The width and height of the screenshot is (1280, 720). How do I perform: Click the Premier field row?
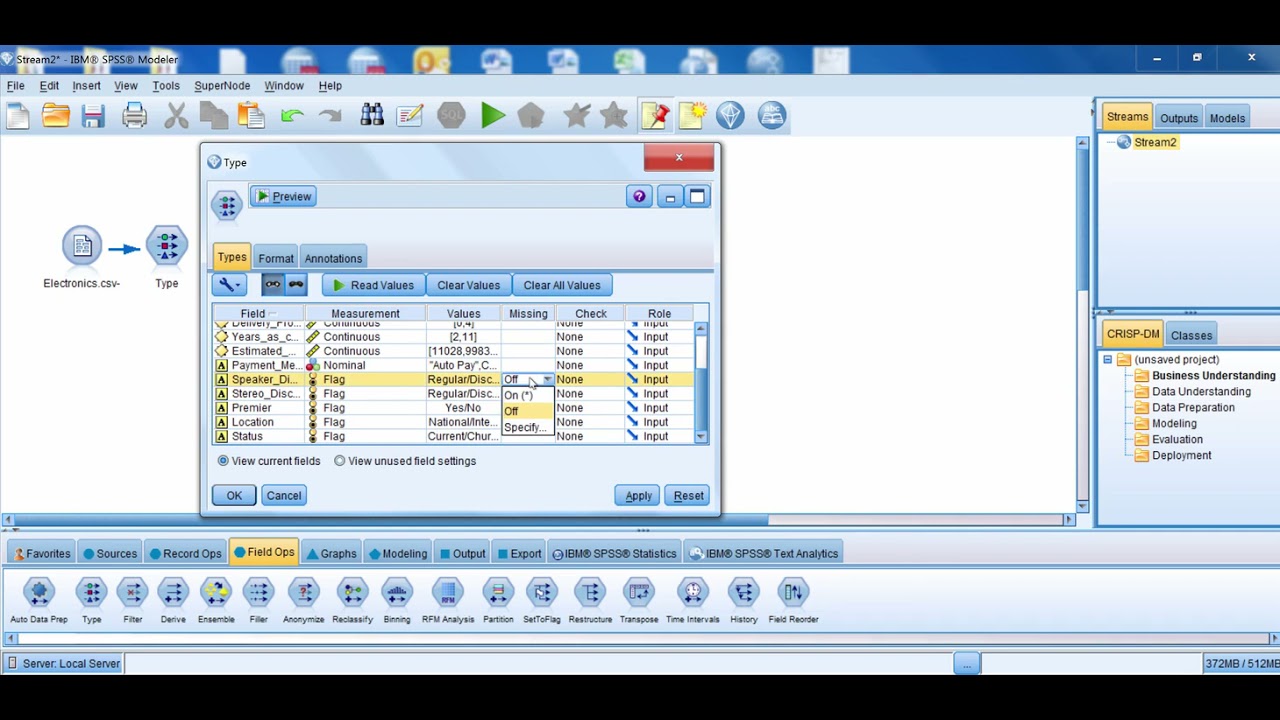pos(453,408)
